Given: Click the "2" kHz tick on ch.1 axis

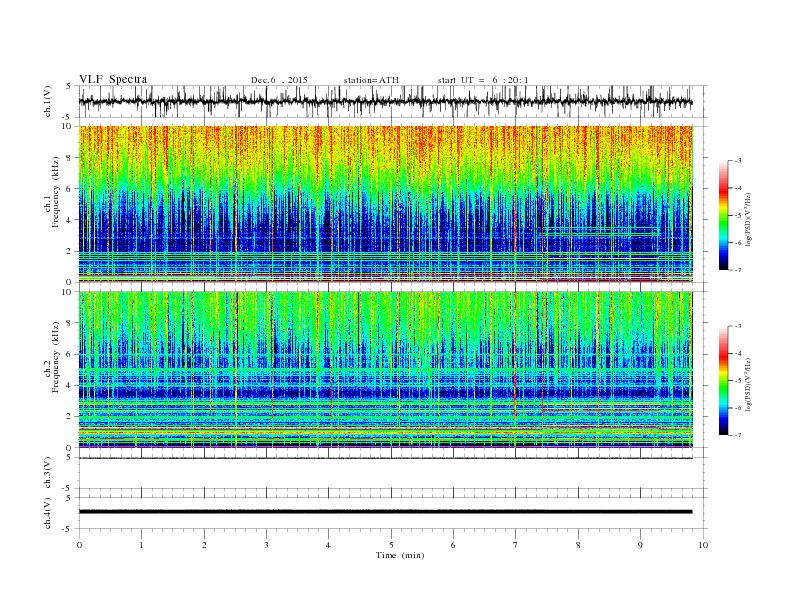Looking at the screenshot, I should [x=70, y=251].
